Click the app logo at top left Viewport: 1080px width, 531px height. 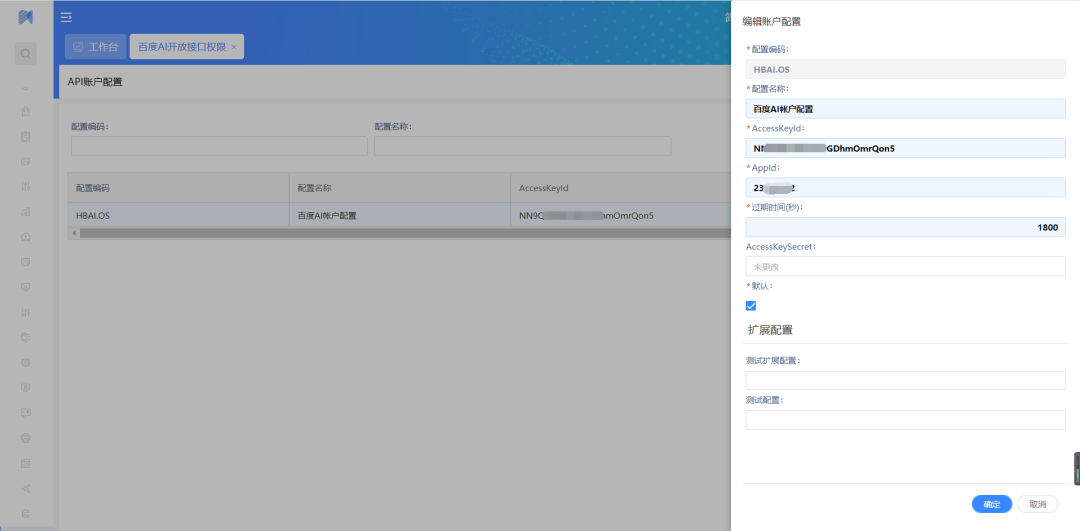pos(26,17)
